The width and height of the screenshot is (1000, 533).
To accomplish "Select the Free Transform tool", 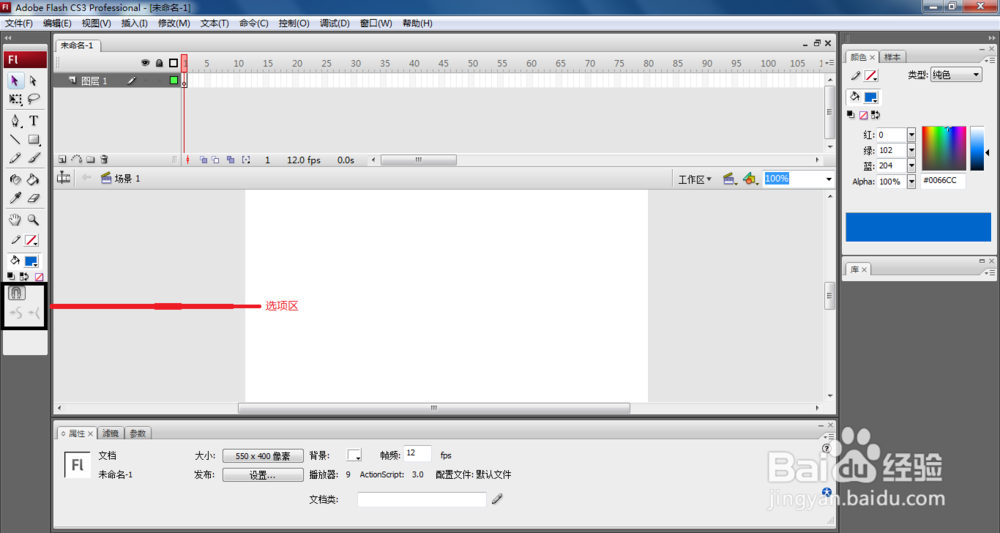I will 15,99.
